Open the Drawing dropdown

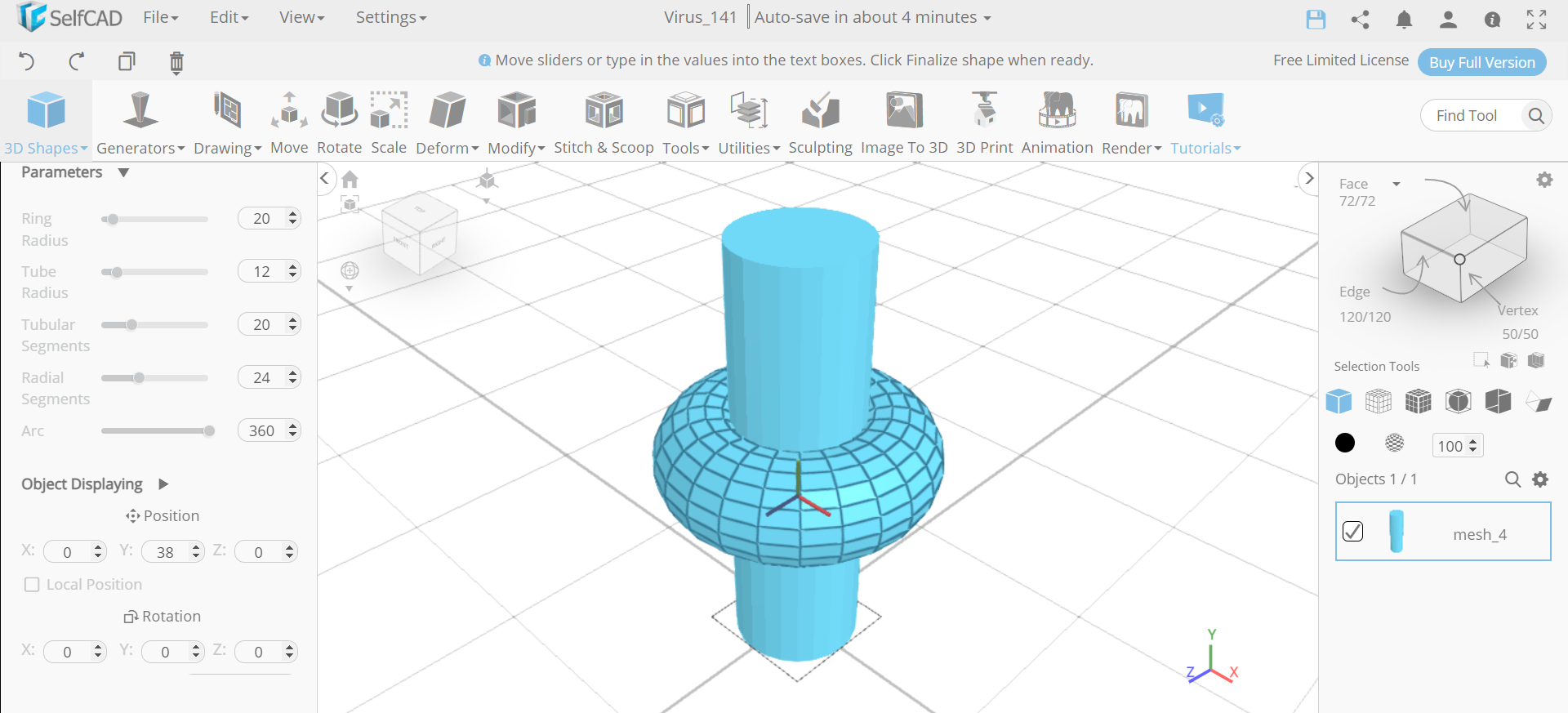227,123
